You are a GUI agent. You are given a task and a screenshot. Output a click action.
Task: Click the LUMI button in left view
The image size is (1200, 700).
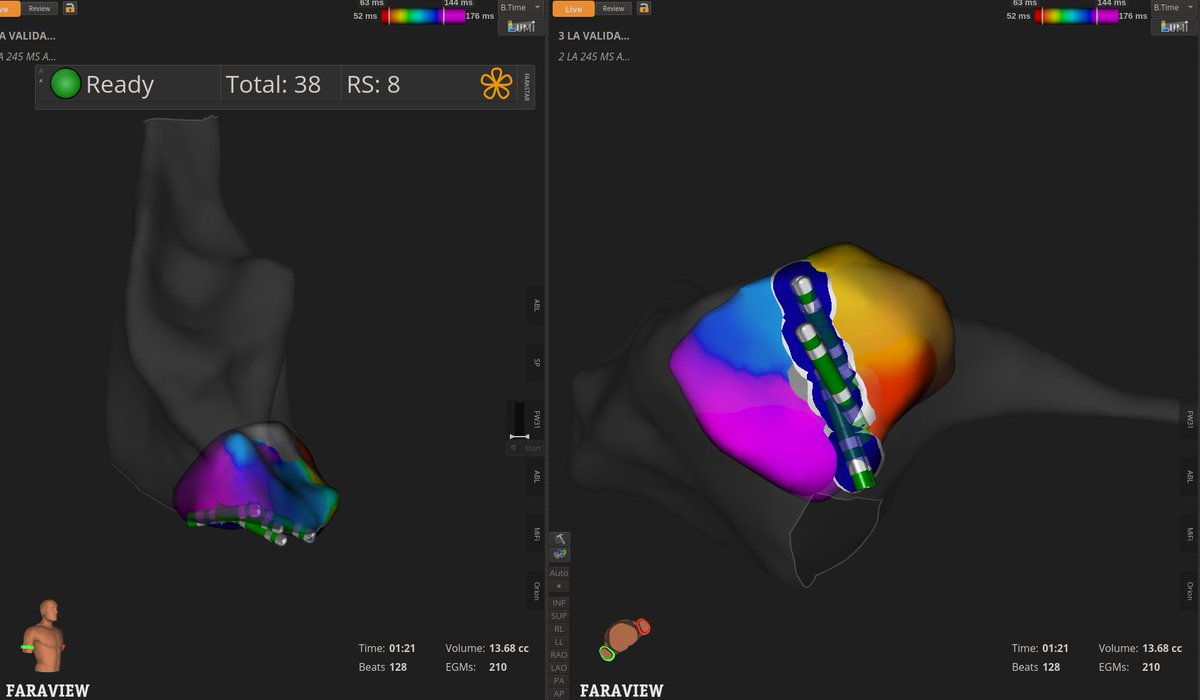point(520,26)
